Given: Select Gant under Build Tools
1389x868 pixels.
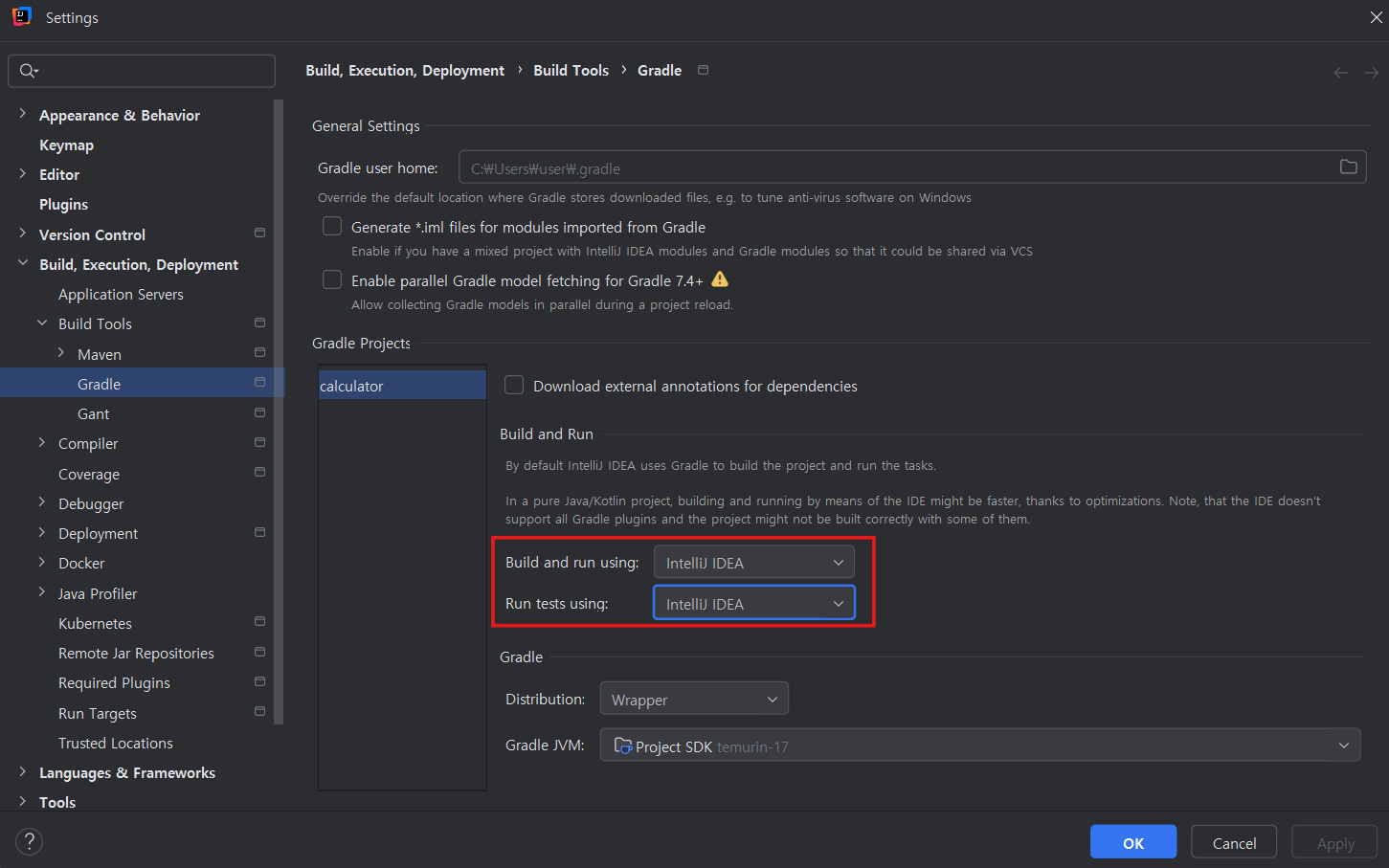Looking at the screenshot, I should click(x=93, y=413).
